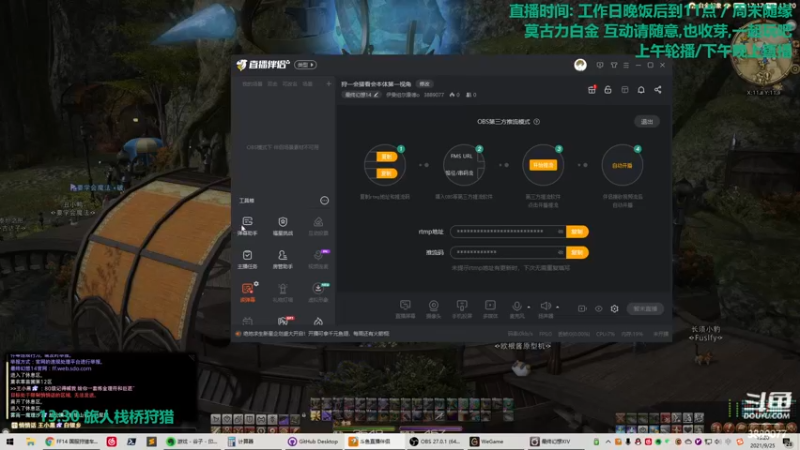Mute the speaker icon
Viewport: 800px width, 450px height.
point(545,306)
